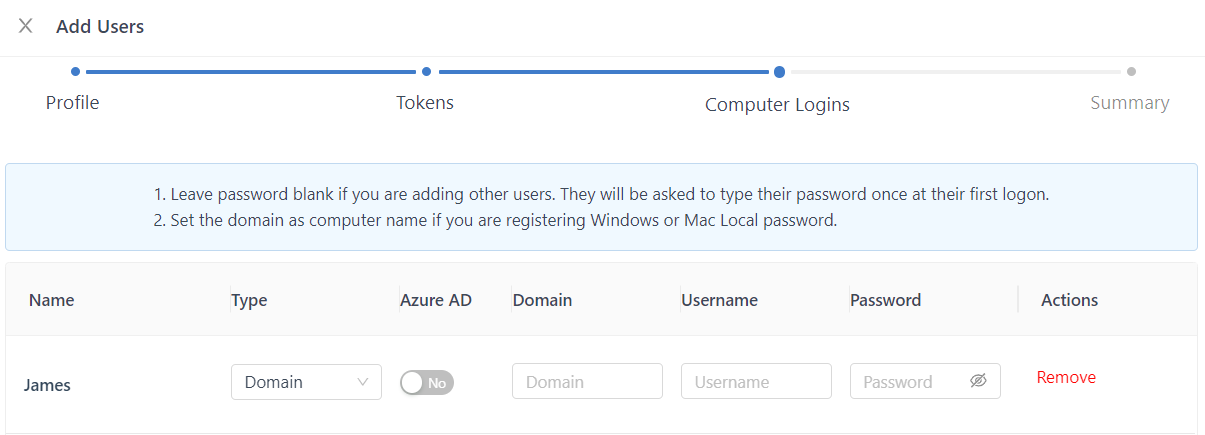Jump to the Summary step label
1205x435 pixels.
click(1129, 102)
